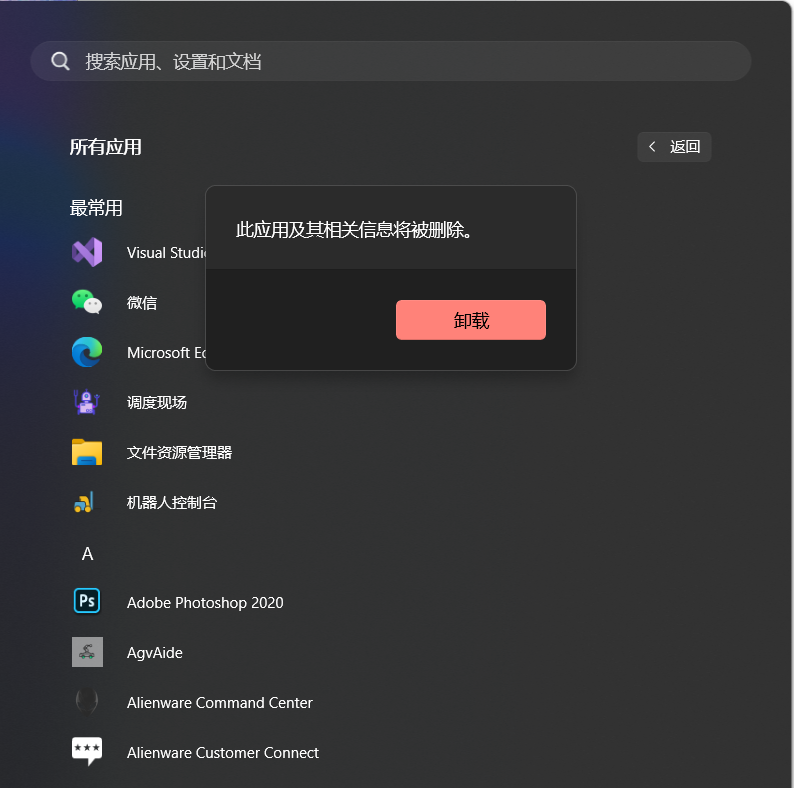Click the search field 搜索应用、设置和文档
Image resolution: width=794 pixels, height=788 pixels.
click(391, 61)
